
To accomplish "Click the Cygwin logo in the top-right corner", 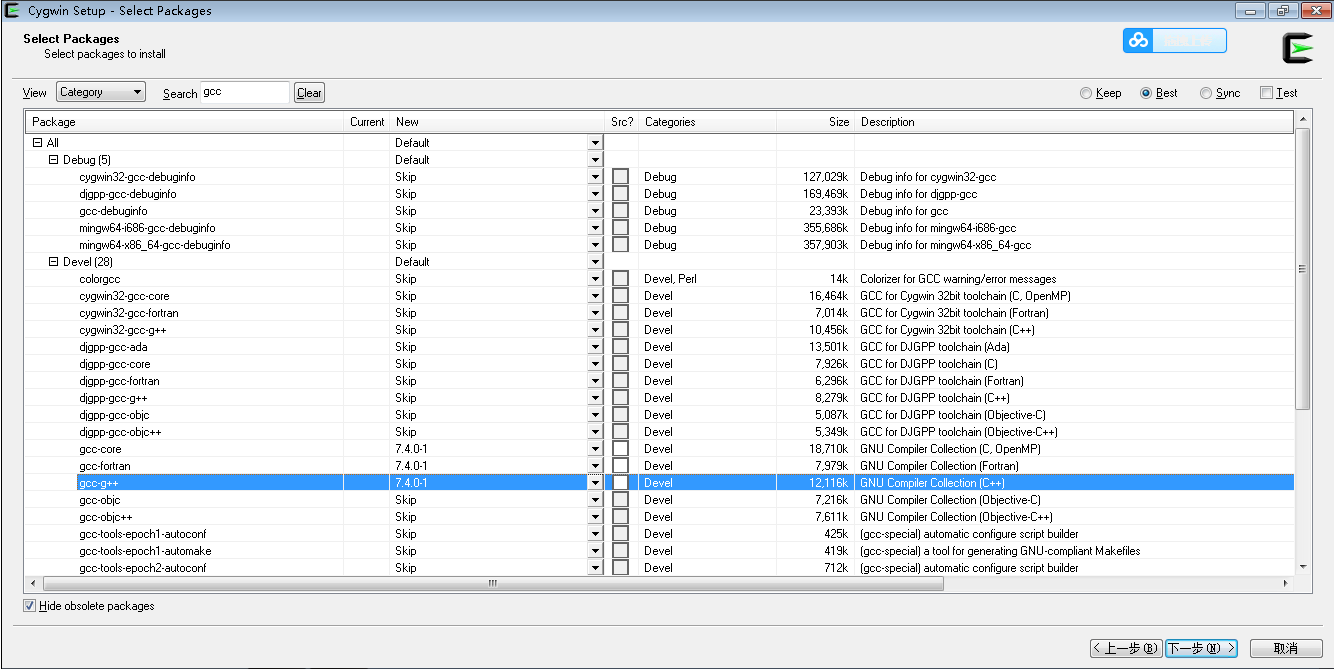I will 1300,45.
